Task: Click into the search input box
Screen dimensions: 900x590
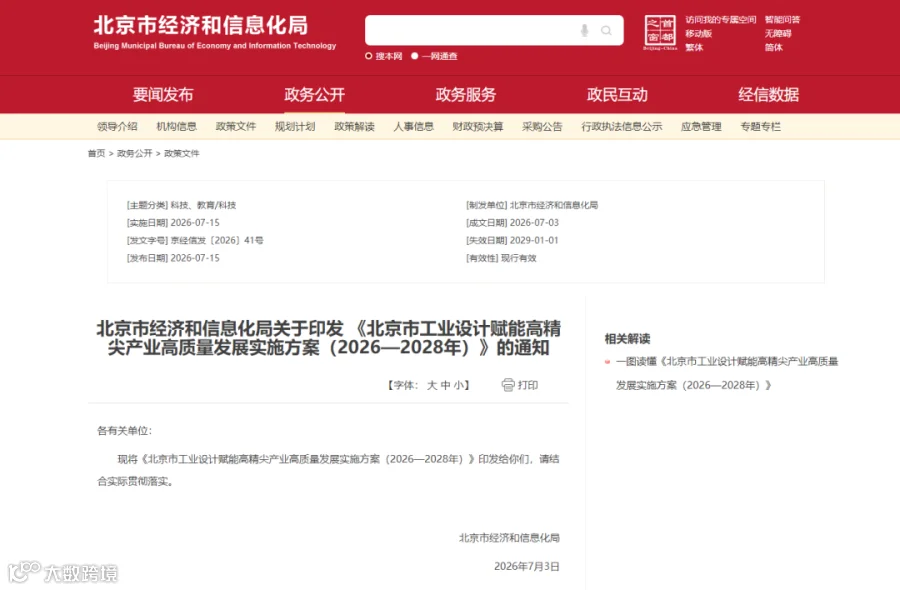Action: 471,30
